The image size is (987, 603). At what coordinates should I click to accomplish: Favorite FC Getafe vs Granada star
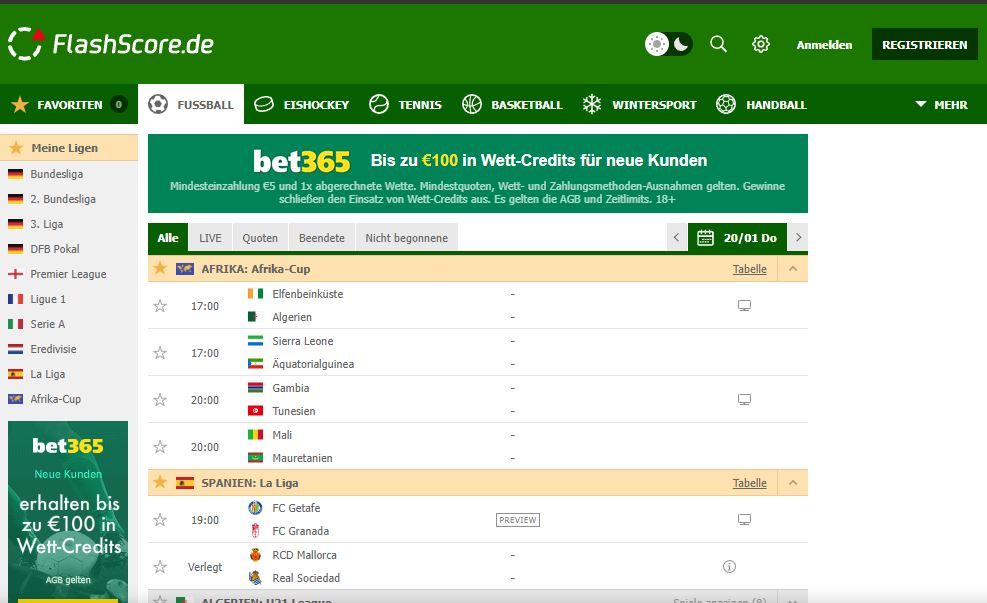[x=160, y=520]
